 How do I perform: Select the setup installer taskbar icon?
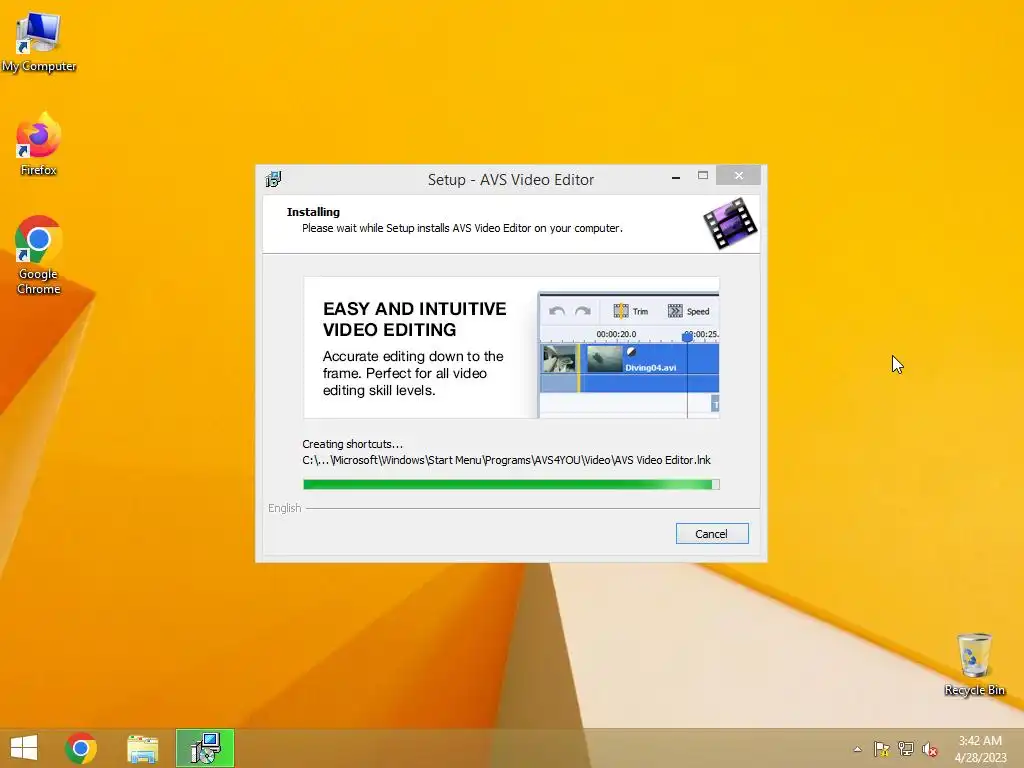[x=205, y=748]
